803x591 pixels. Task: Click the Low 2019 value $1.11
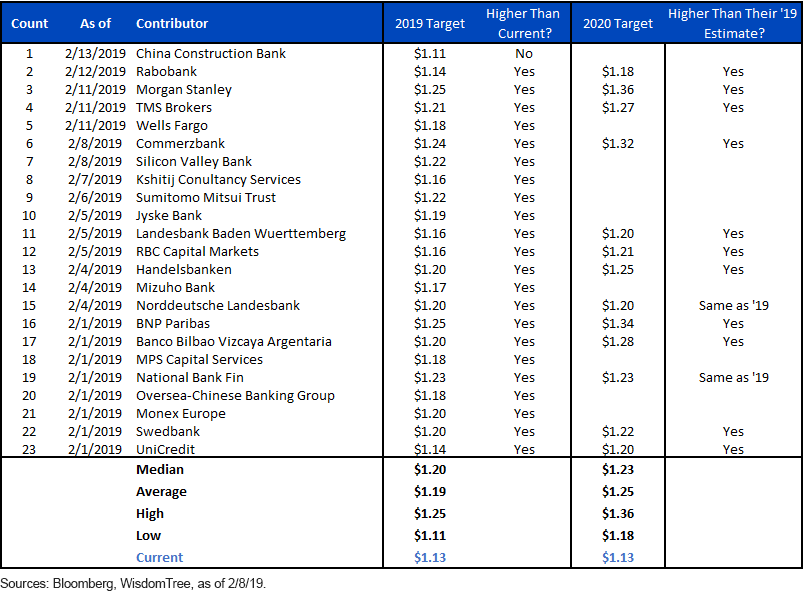(430, 536)
